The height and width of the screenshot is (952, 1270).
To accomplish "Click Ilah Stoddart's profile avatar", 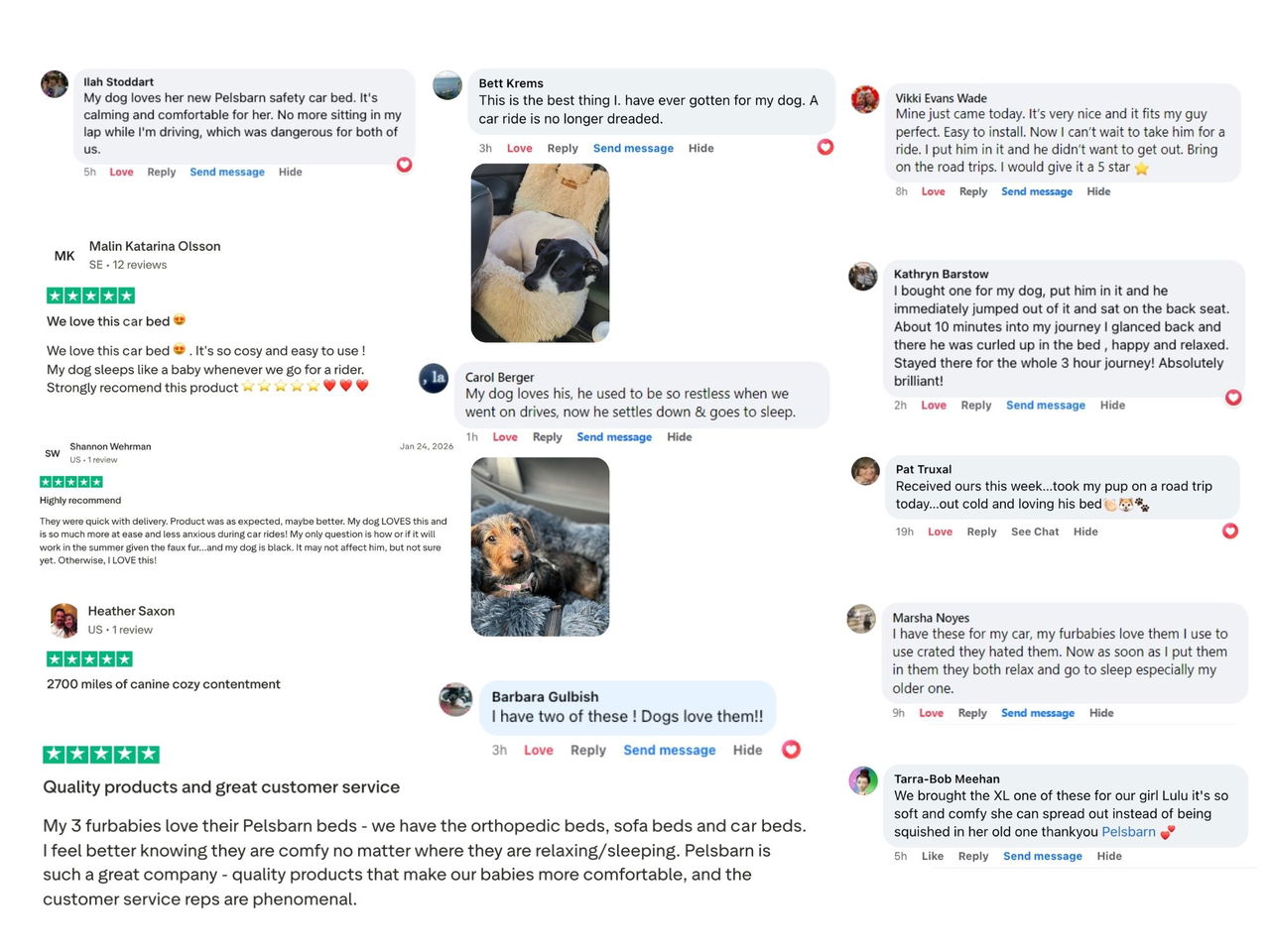I will coord(55,84).
